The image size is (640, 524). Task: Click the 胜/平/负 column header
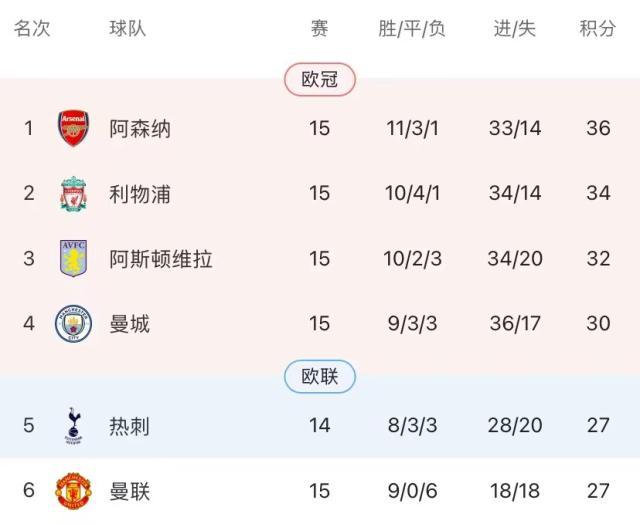[x=412, y=29]
